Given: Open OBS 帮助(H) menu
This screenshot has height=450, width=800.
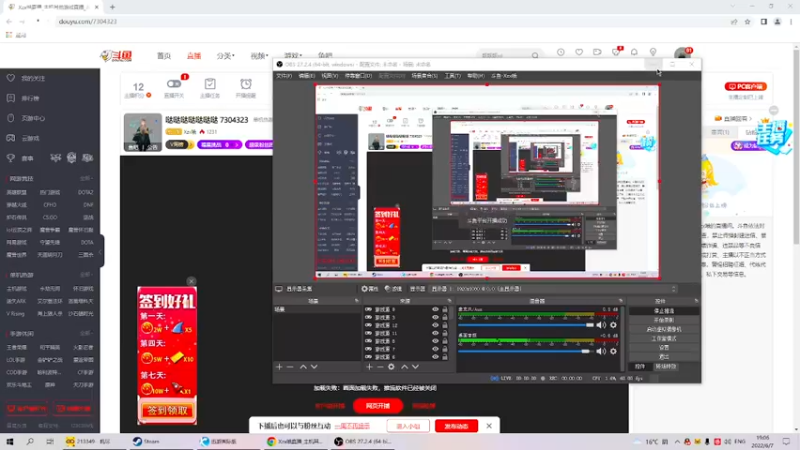Looking at the screenshot, I should (x=476, y=76).
